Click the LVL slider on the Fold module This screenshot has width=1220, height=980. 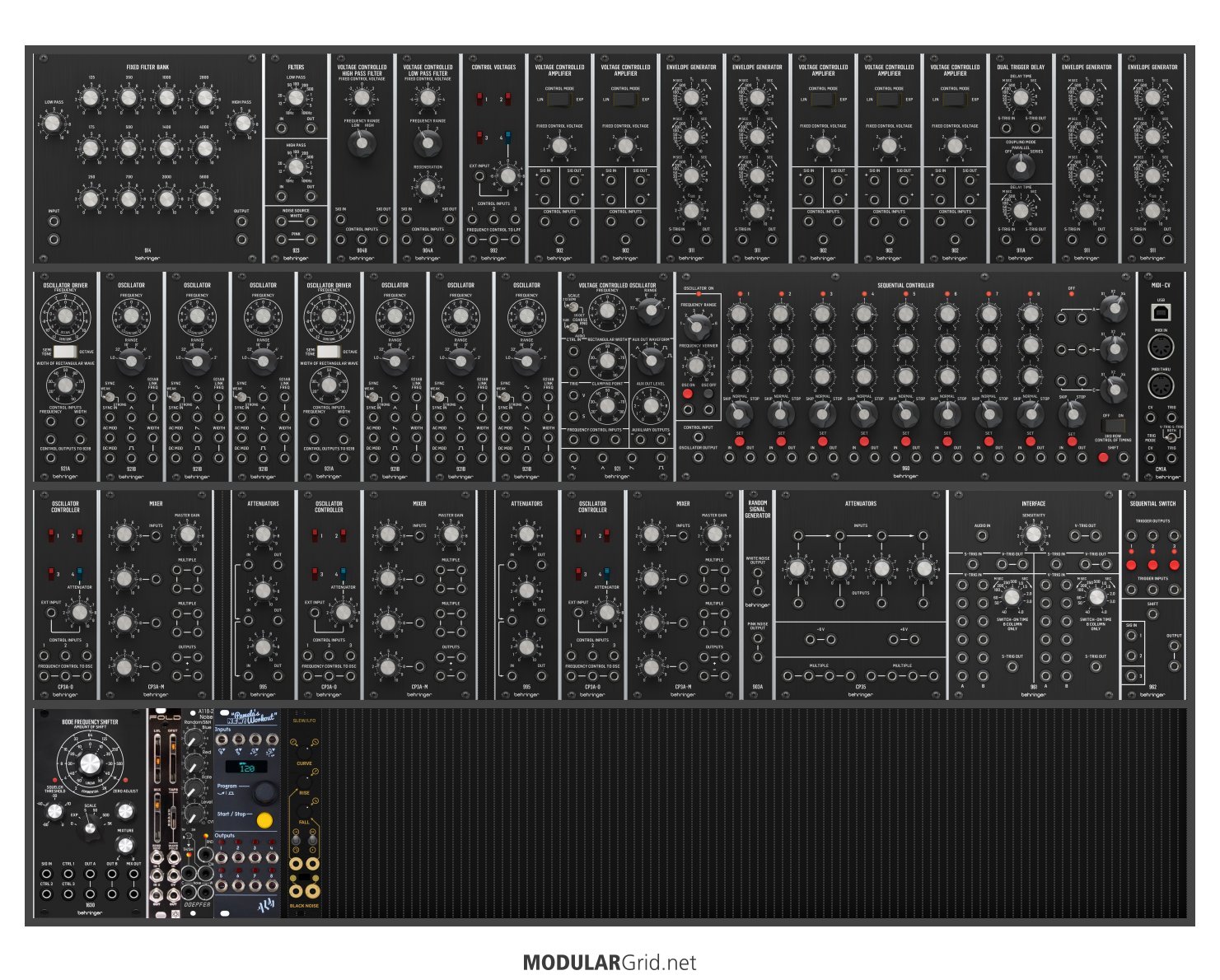click(157, 759)
